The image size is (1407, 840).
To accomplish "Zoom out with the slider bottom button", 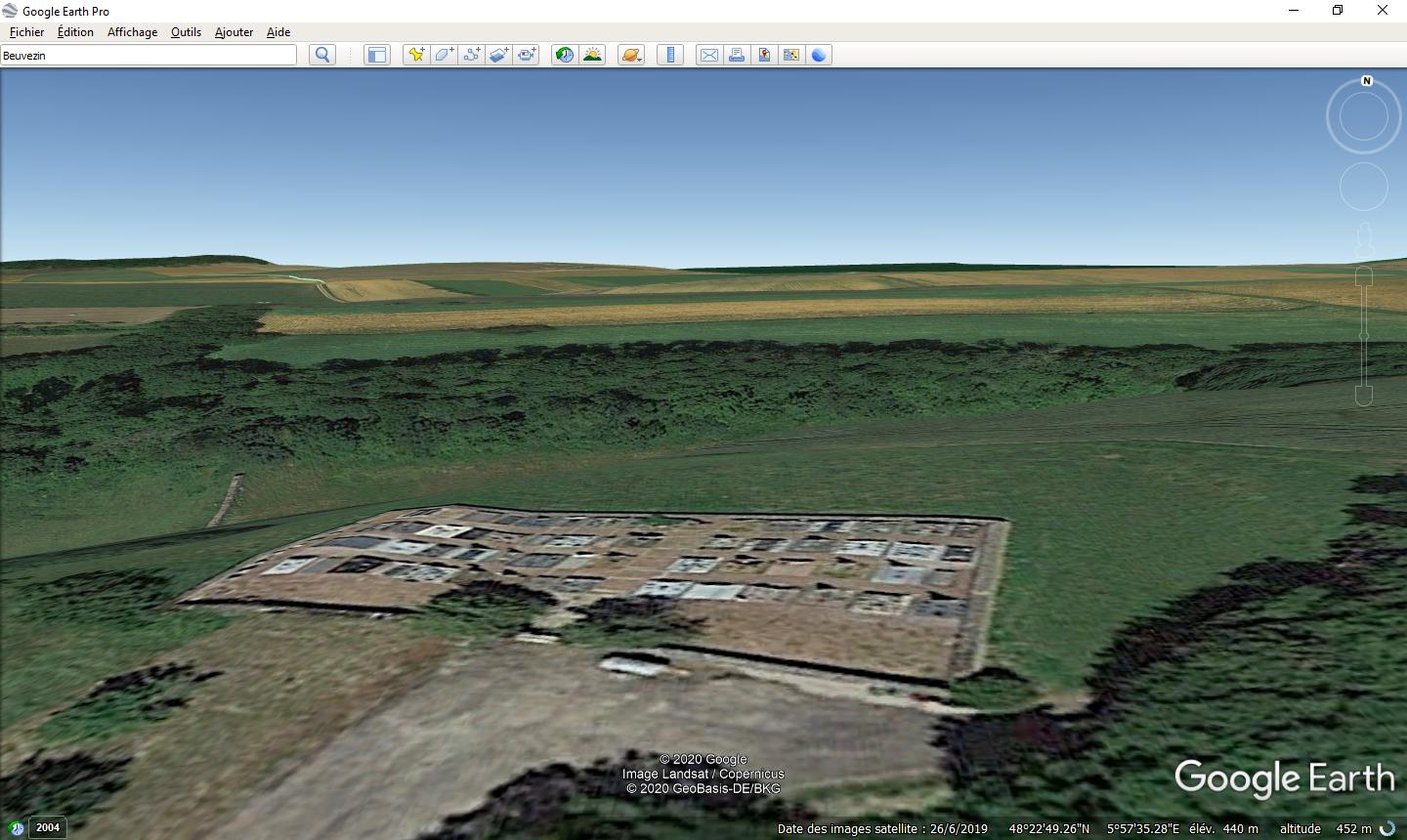I will tap(1364, 396).
